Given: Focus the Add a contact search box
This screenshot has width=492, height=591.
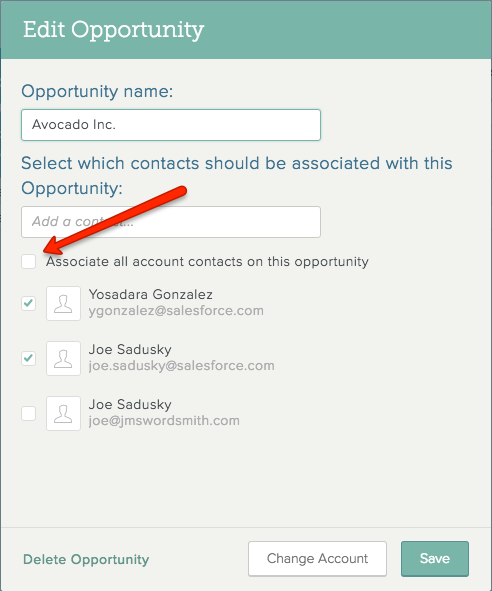Looking at the screenshot, I should pyautogui.click(x=171, y=222).
